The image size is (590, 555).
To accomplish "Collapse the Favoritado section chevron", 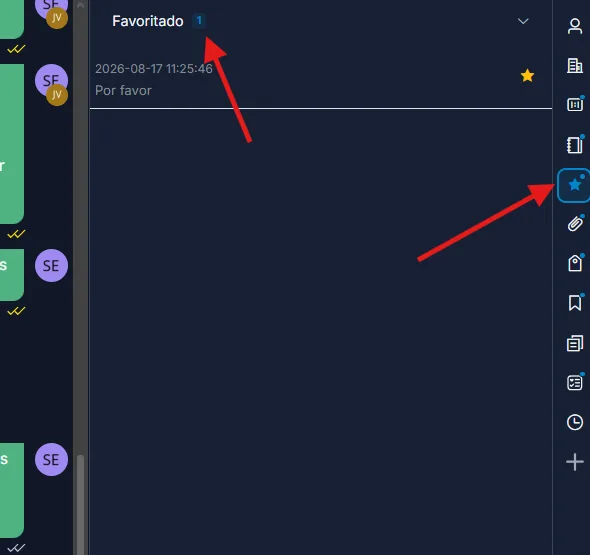I will 523,21.
